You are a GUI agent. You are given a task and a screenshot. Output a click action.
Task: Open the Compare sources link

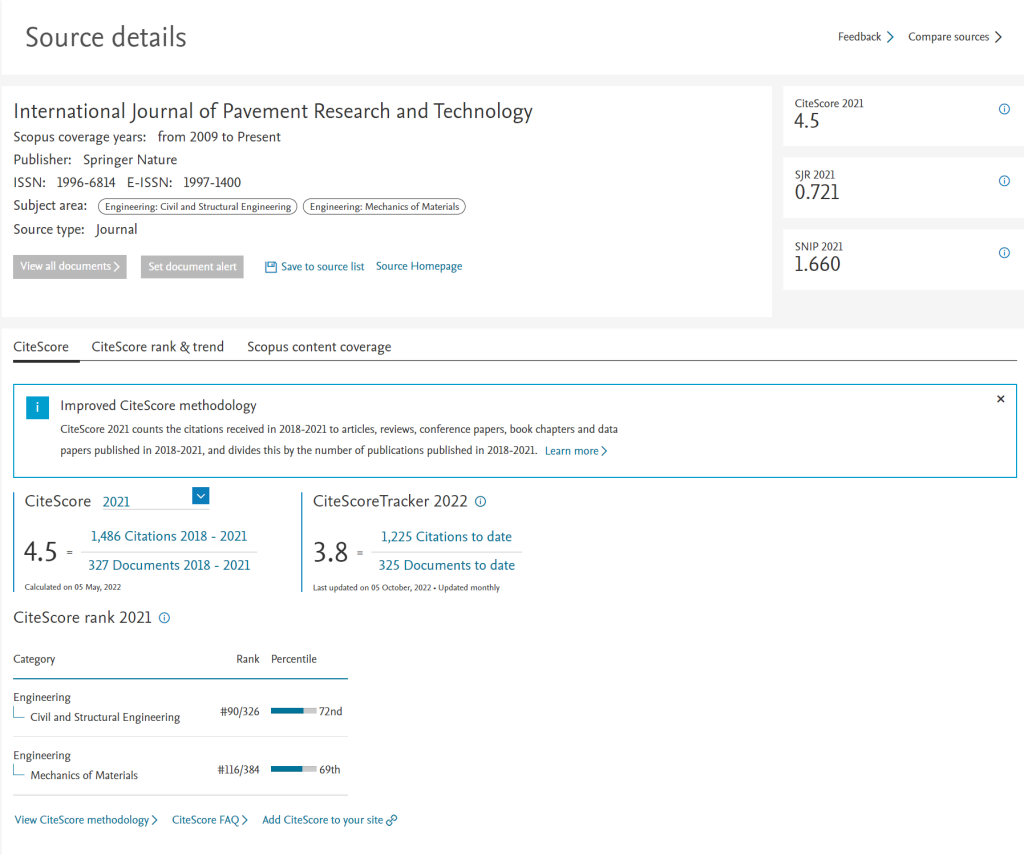click(x=954, y=37)
